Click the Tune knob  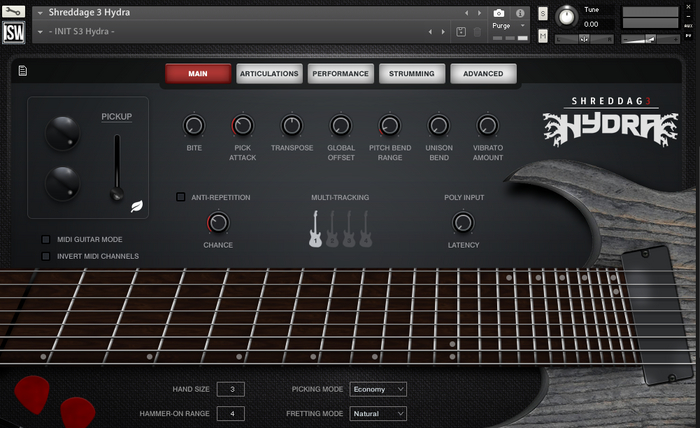[567, 17]
